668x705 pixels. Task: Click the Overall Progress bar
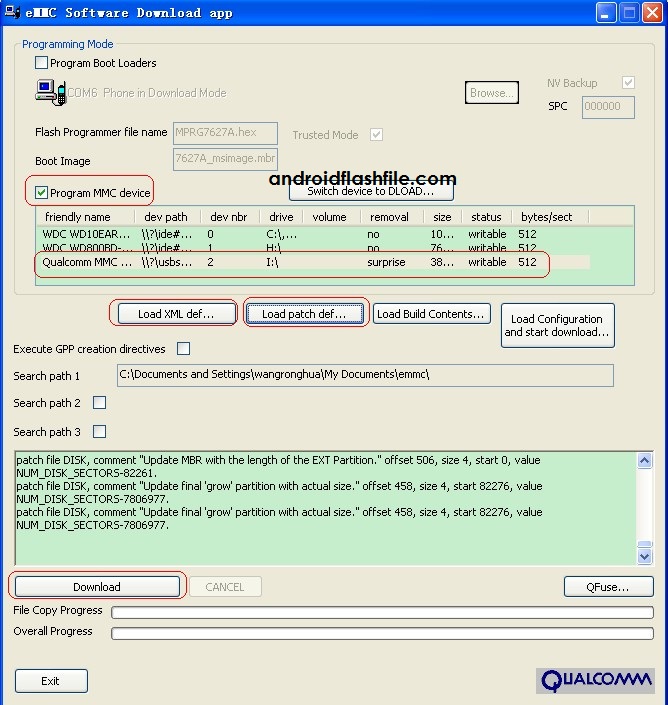382,633
